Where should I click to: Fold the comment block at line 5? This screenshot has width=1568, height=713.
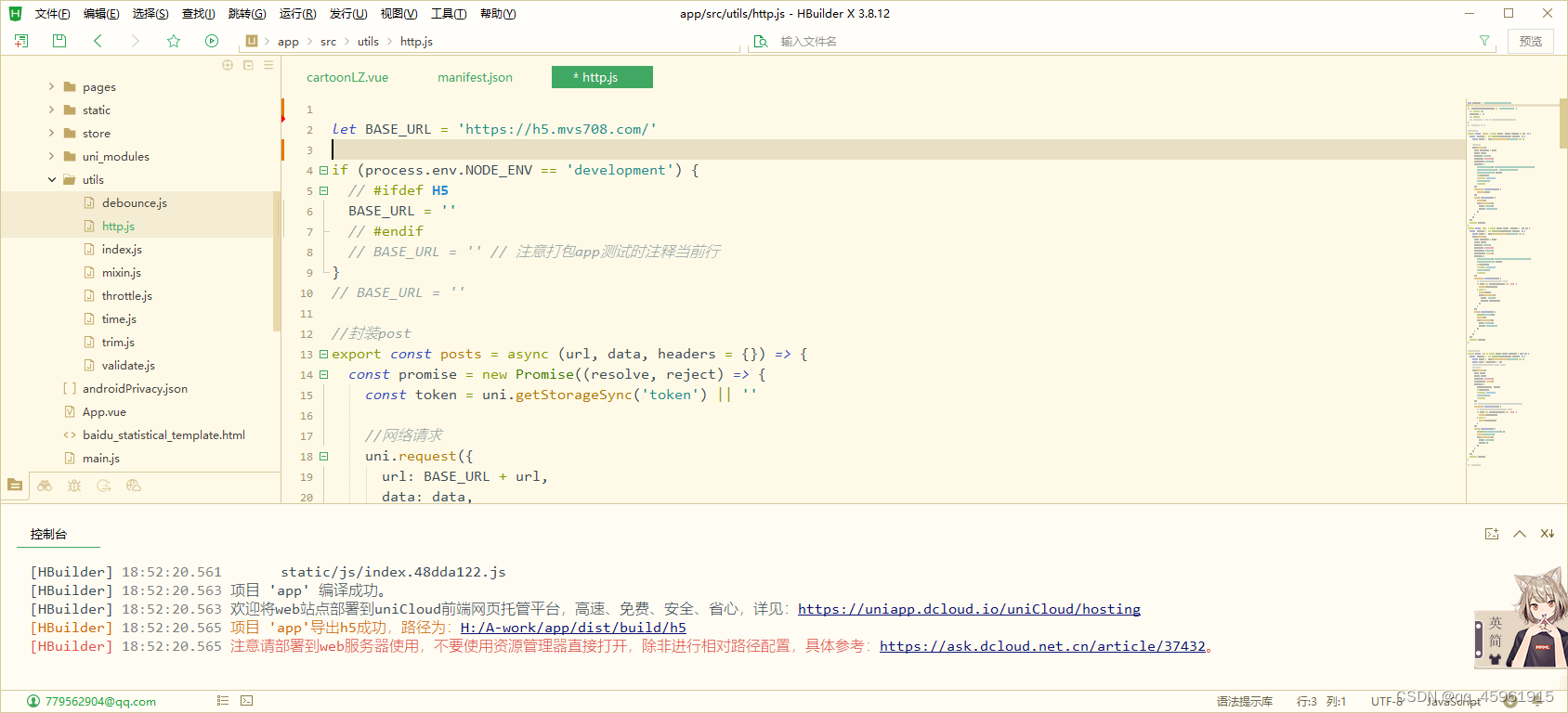pyautogui.click(x=323, y=190)
